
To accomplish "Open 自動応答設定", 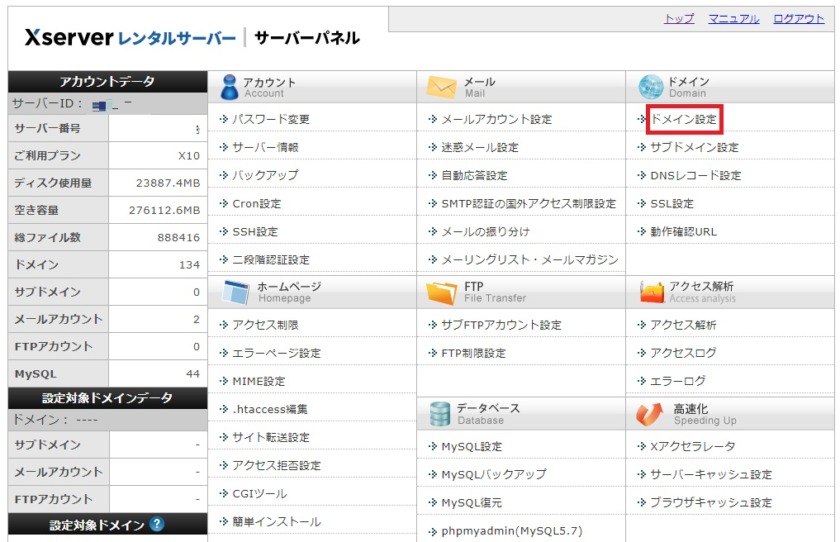I will click(x=474, y=175).
